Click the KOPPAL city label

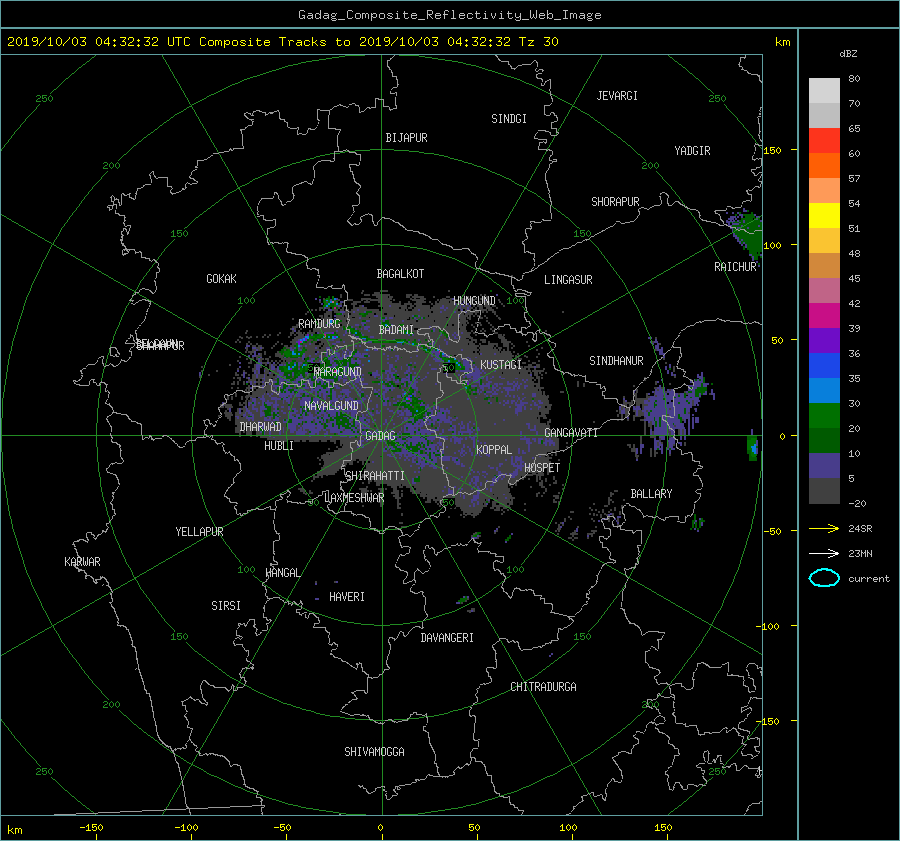494,450
